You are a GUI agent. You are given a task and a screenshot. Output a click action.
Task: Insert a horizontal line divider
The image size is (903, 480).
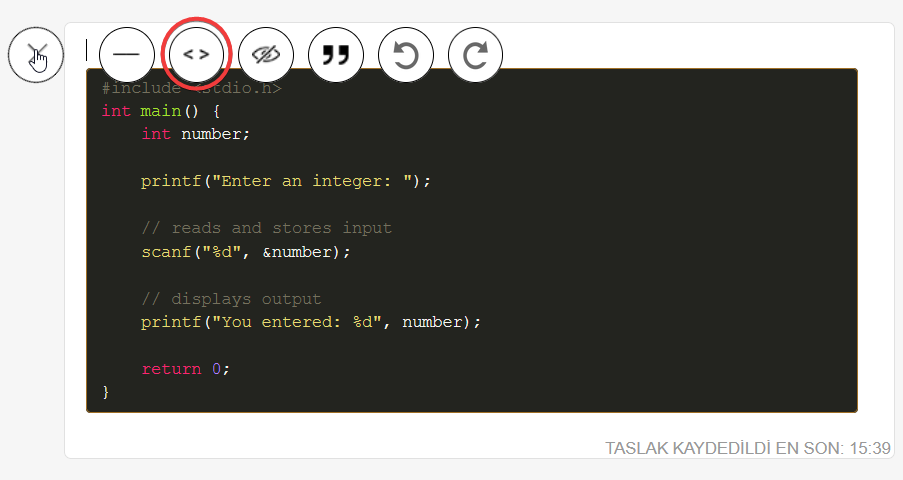(x=127, y=55)
